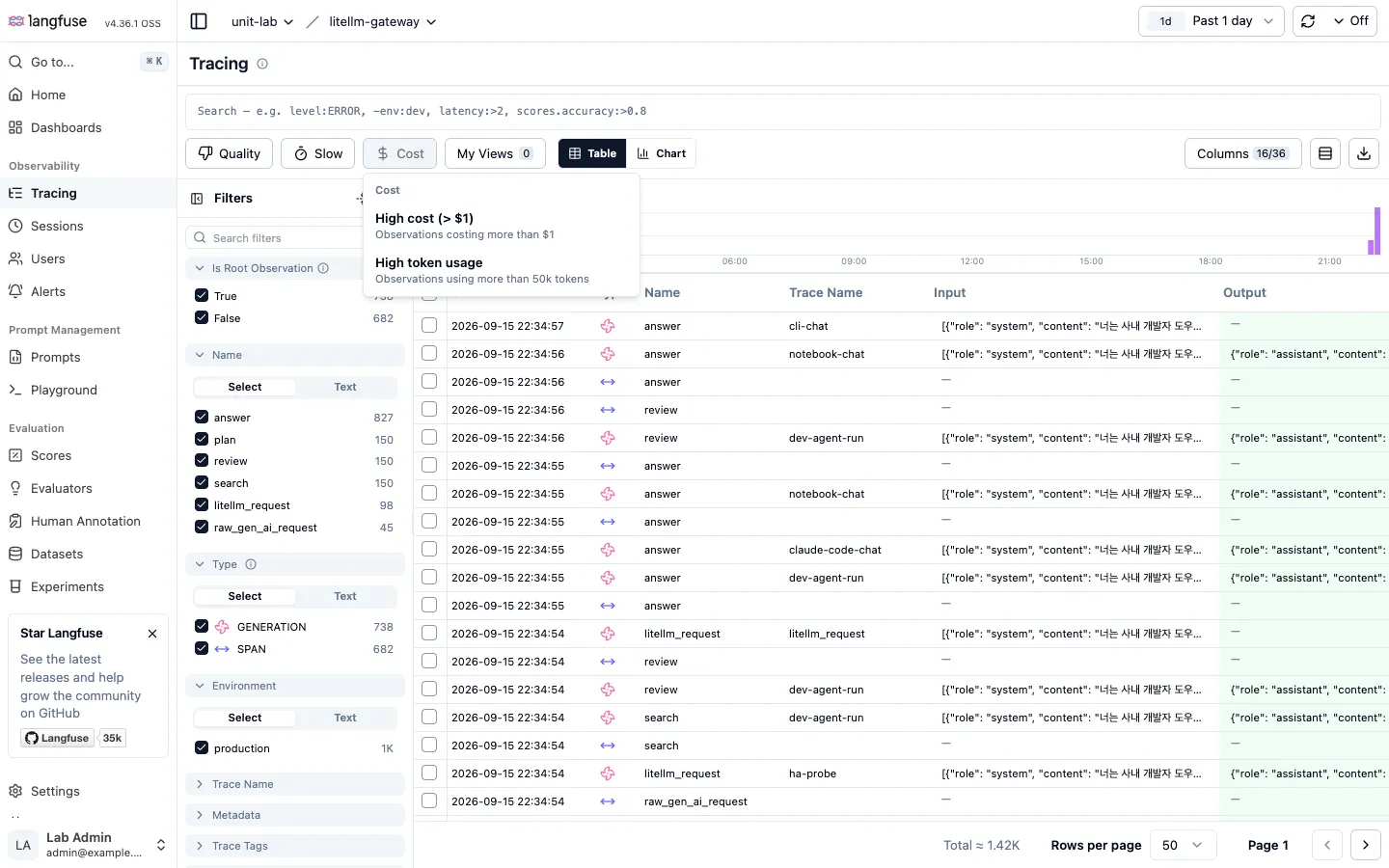Toggle the sidebar panel icon
Image resolution: width=1389 pixels, height=868 pixels.
click(199, 21)
